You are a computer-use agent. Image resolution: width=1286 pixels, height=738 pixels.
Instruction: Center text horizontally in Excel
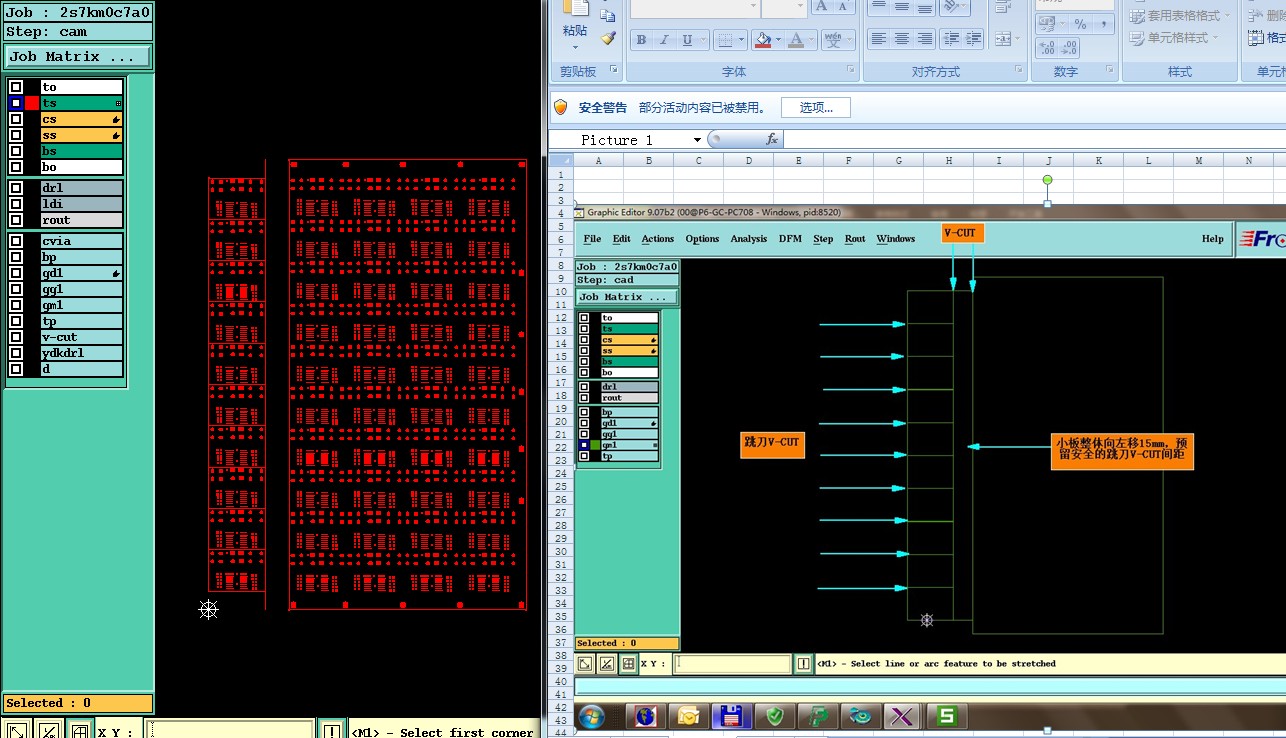pos(901,39)
